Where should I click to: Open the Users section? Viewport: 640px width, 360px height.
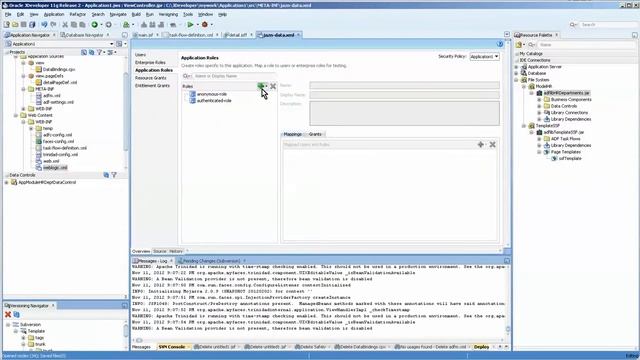pyautogui.click(x=140, y=55)
